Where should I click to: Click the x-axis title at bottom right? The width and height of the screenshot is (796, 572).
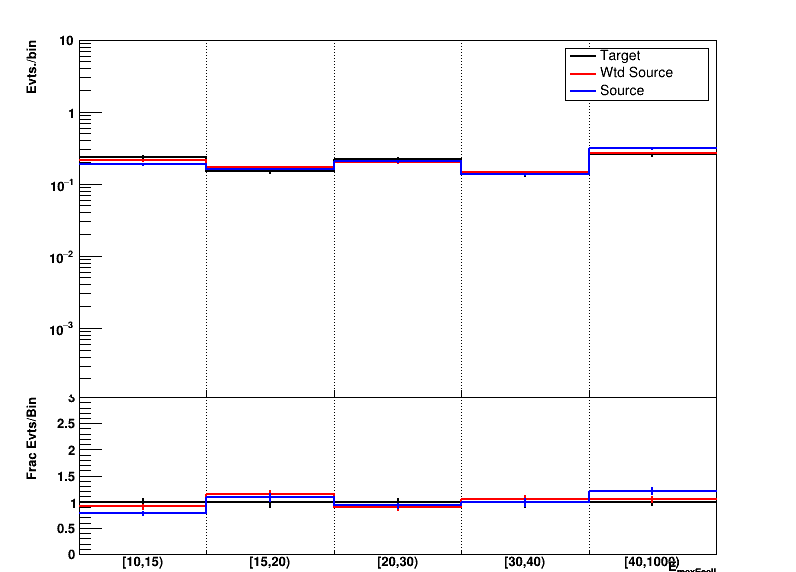tap(691, 568)
